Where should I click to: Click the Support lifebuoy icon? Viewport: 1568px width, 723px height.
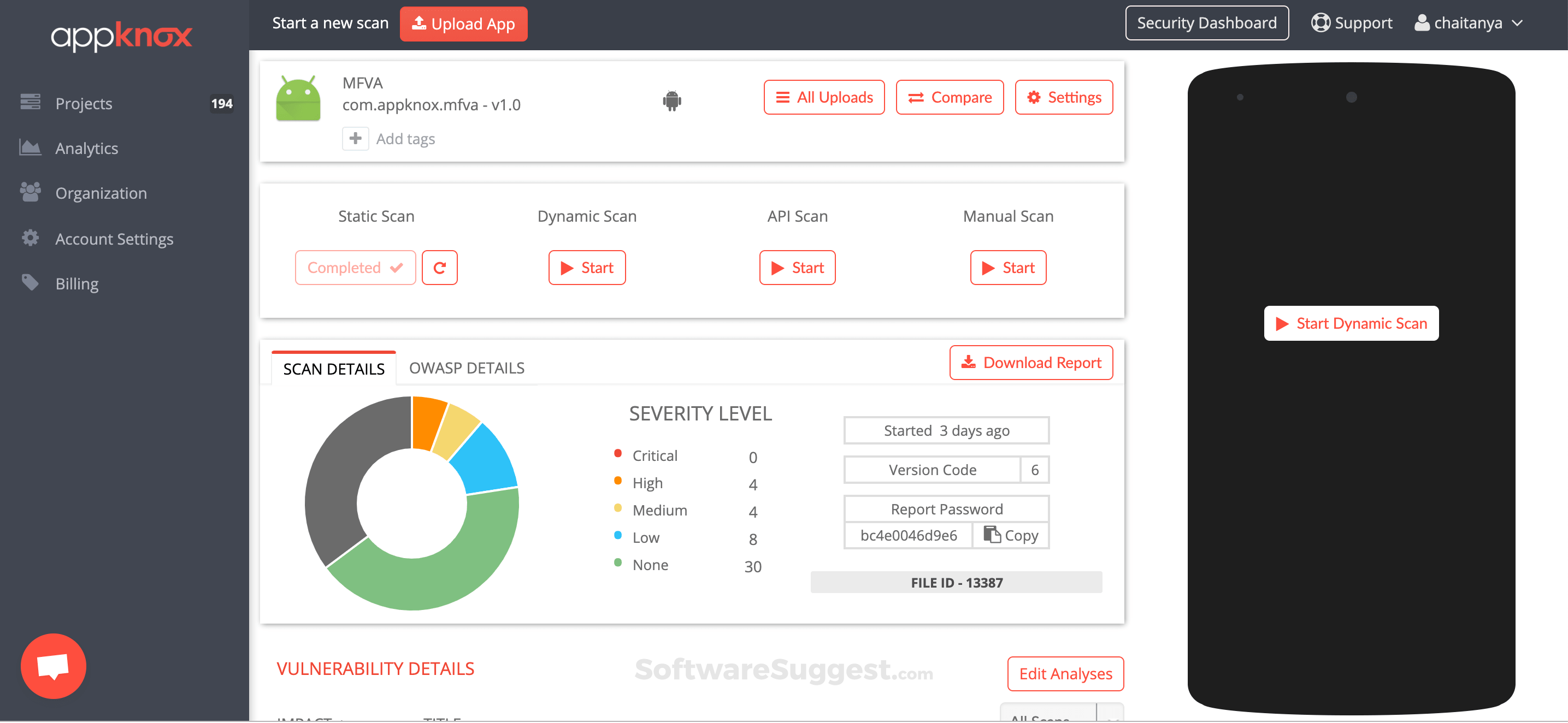click(x=1321, y=22)
